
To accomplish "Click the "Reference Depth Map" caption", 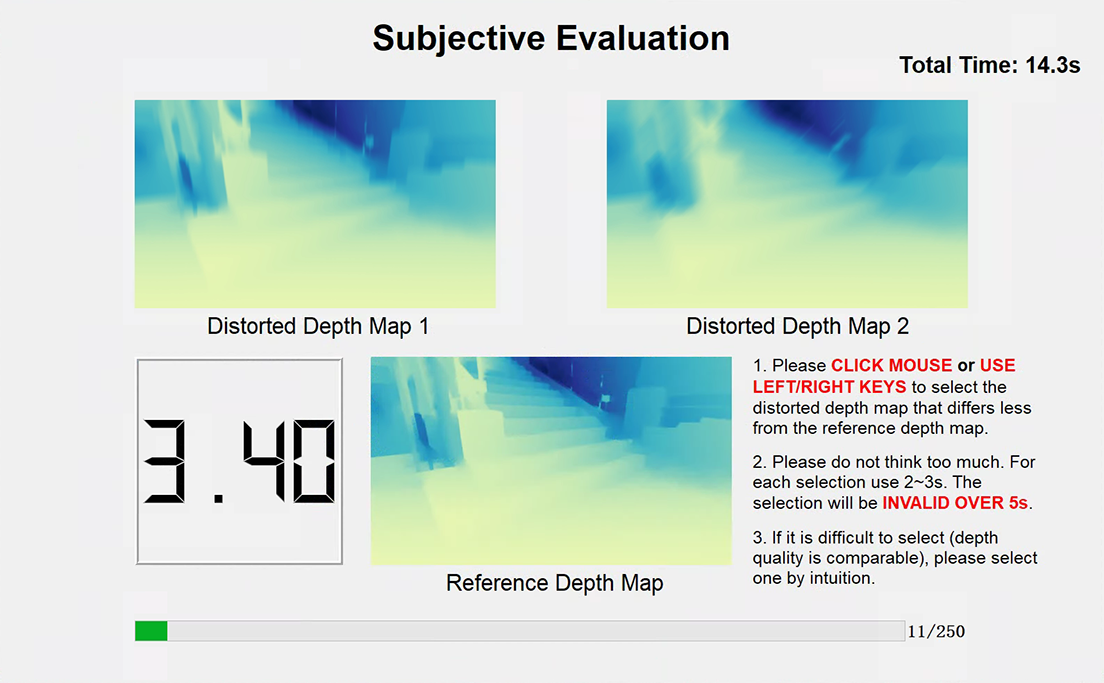I will point(554,583).
